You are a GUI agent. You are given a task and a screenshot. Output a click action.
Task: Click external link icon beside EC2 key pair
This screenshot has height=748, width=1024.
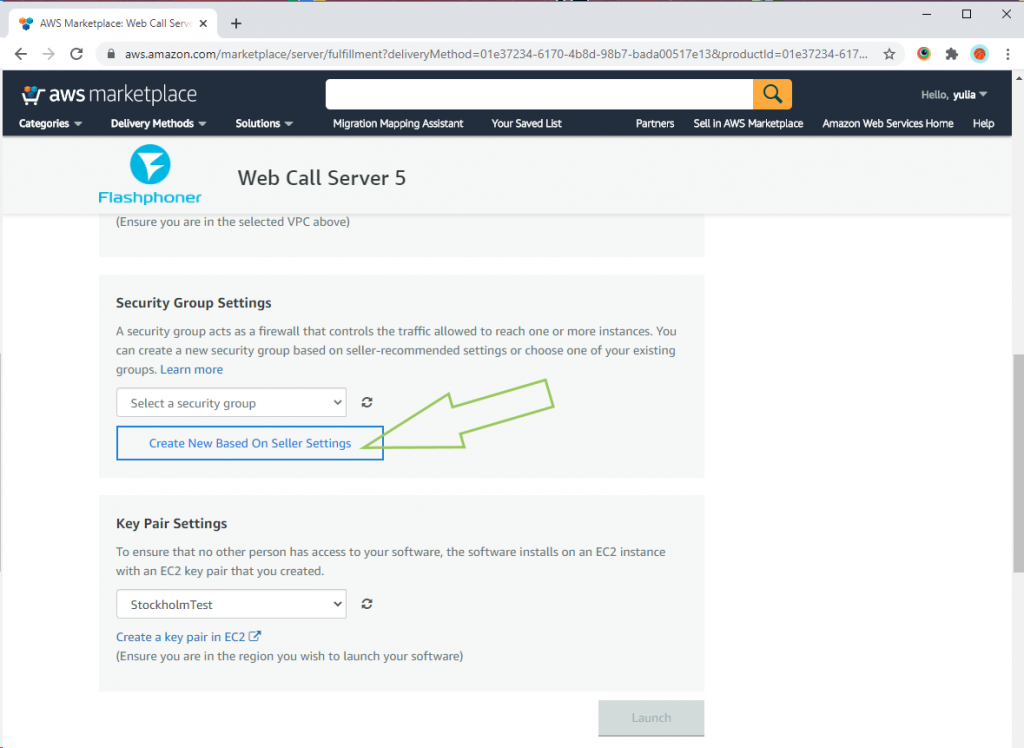255,636
